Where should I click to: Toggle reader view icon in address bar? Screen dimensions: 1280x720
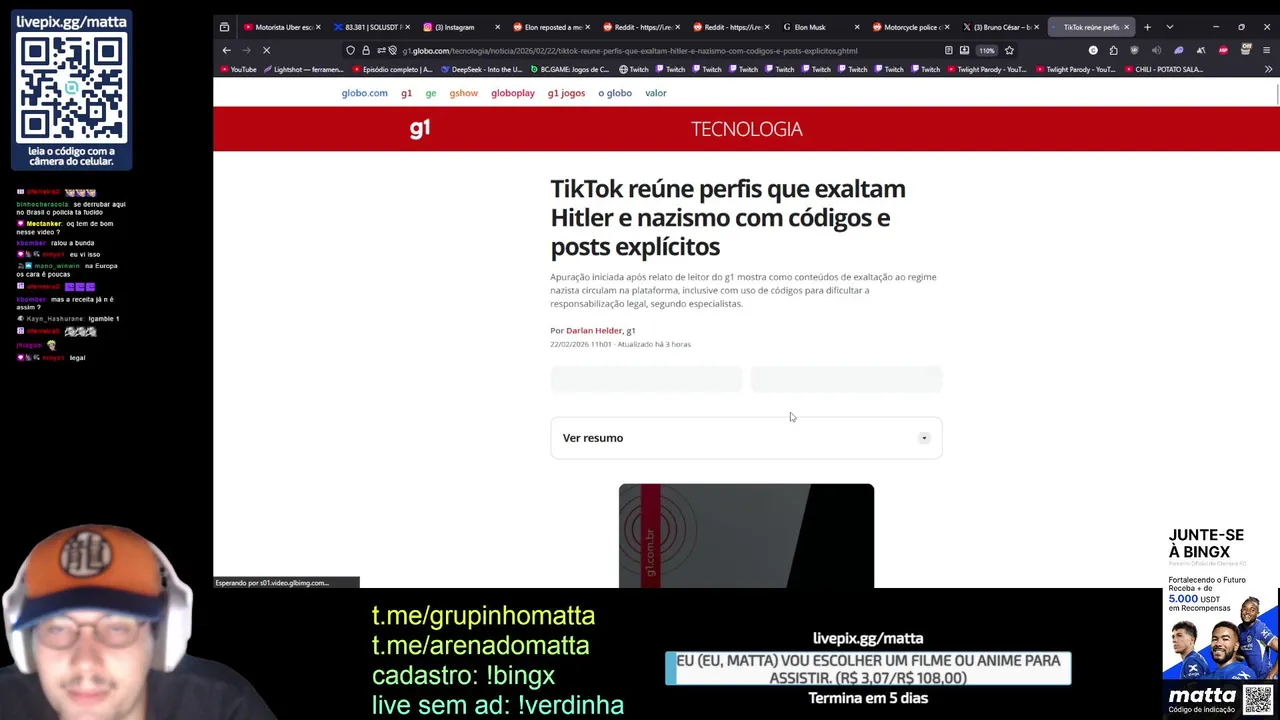coord(948,50)
